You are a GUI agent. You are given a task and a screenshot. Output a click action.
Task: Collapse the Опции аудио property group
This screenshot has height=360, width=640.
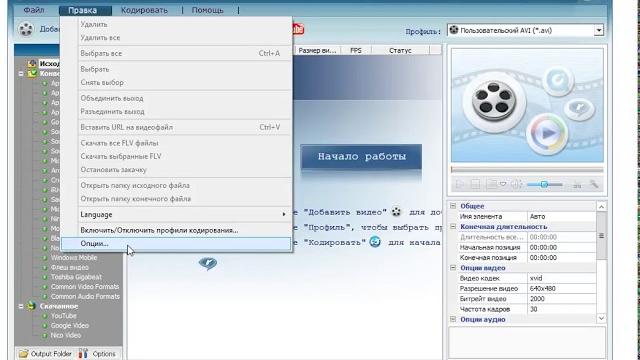[x=453, y=319]
